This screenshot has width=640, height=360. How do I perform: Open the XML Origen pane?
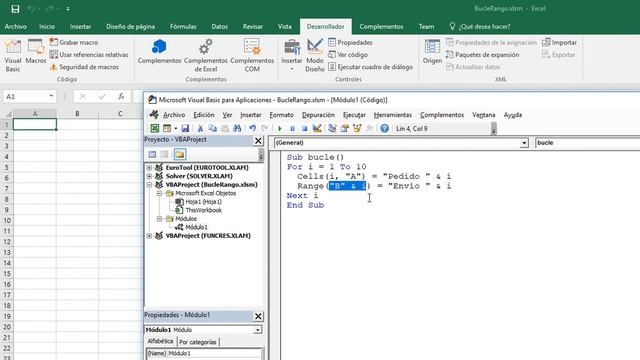432,52
